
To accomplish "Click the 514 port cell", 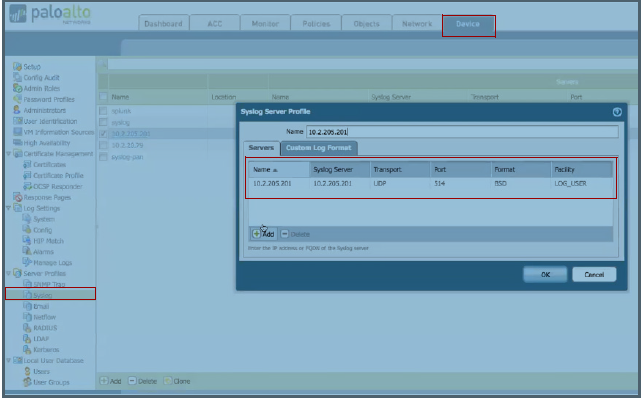I will (440, 183).
